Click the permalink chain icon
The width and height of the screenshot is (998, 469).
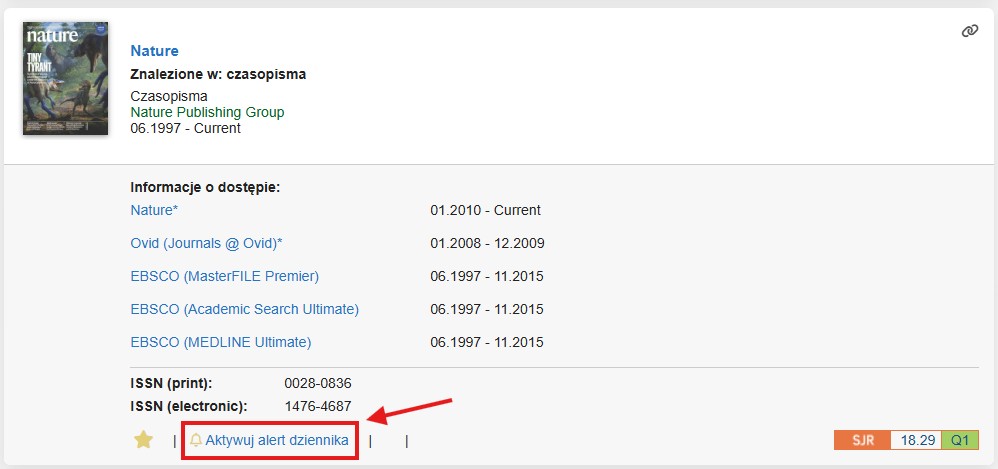[x=968, y=32]
